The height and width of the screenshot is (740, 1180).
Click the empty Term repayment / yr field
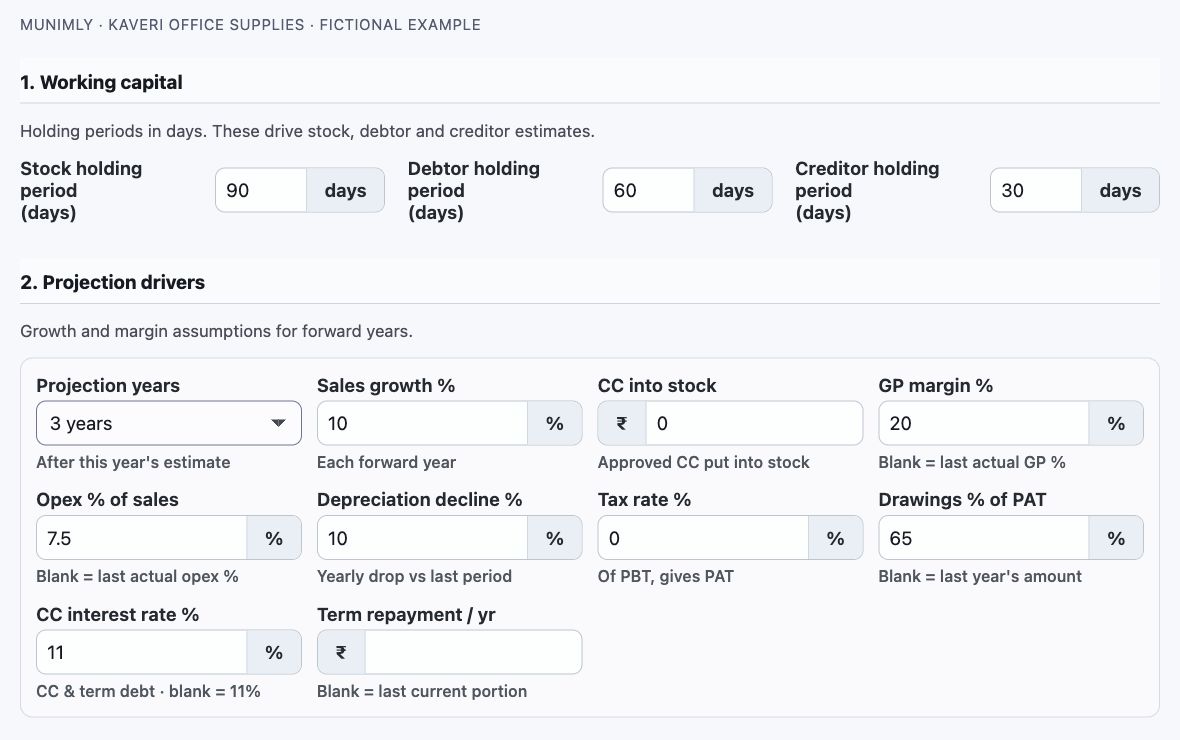click(473, 652)
